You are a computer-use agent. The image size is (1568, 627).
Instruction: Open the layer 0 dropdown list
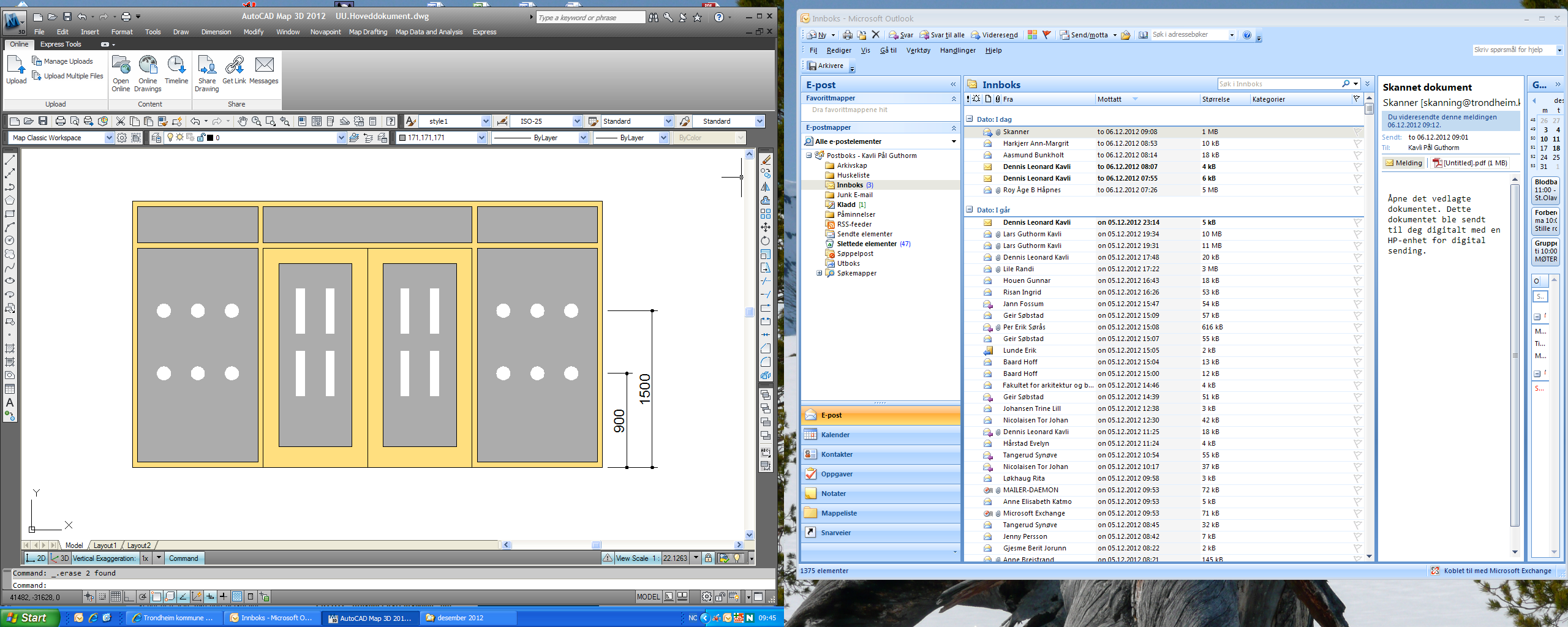tap(341, 138)
